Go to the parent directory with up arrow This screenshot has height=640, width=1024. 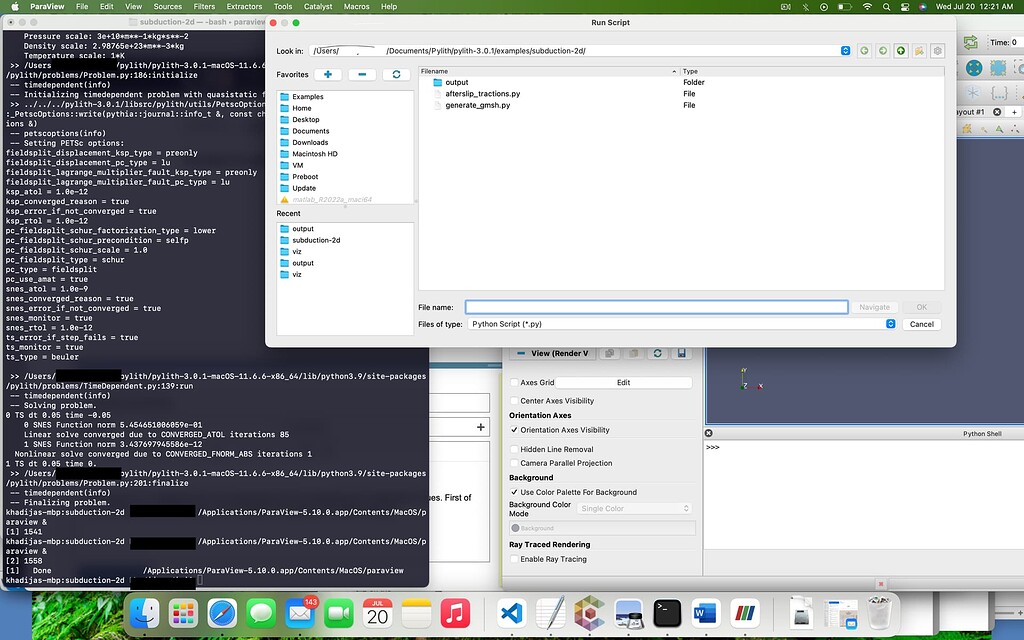coord(900,50)
